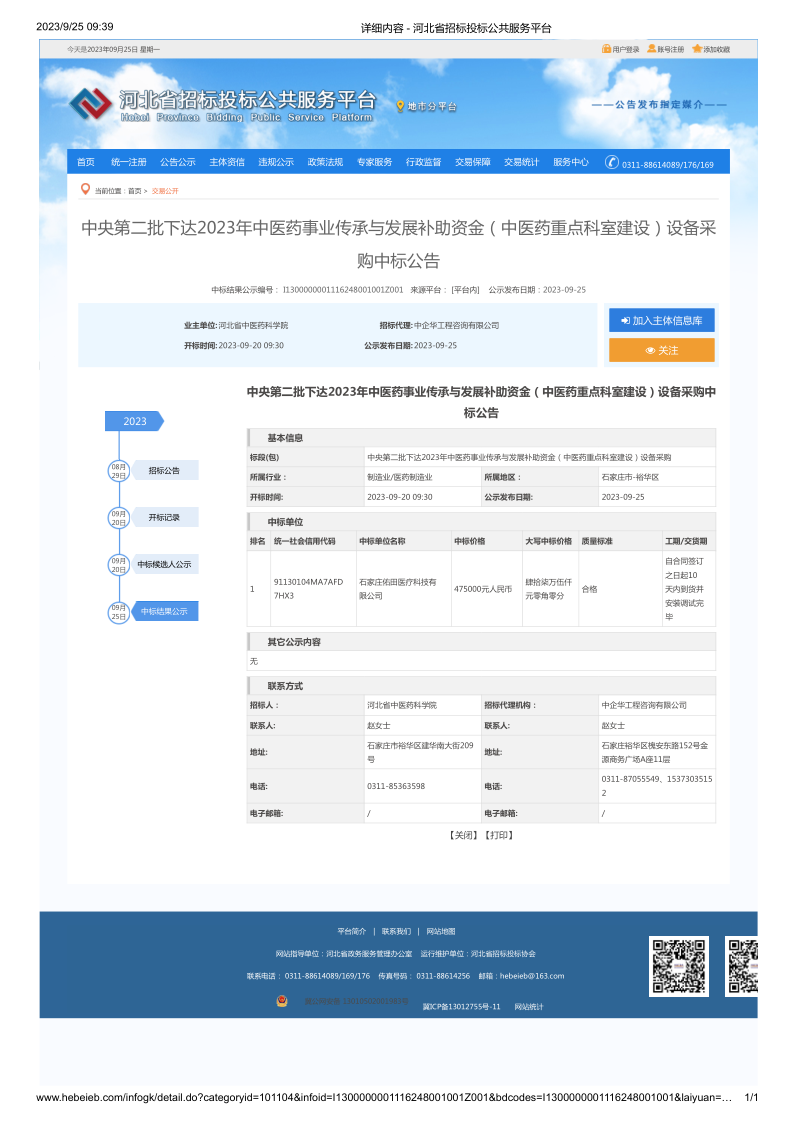Click the account registration person icon
The height and width of the screenshot is (1124, 794).
coord(651,49)
